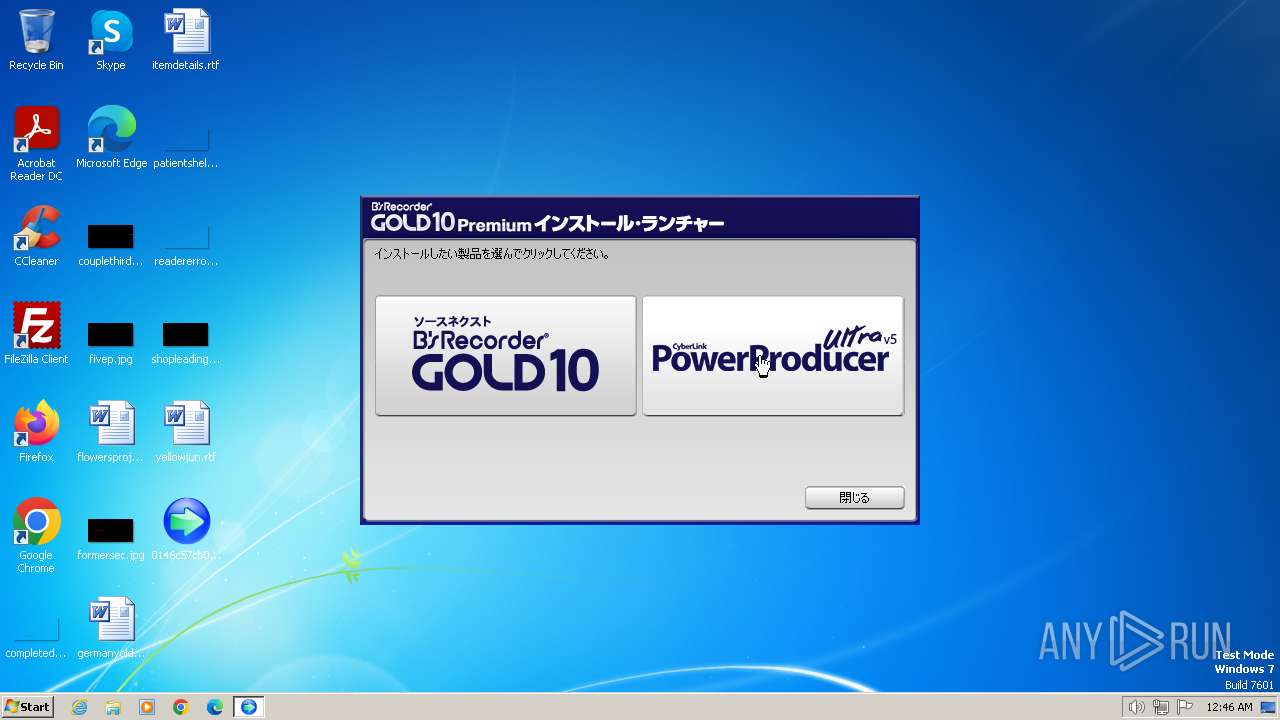Launch Acrobat Reader DC shortcut

click(x=36, y=144)
